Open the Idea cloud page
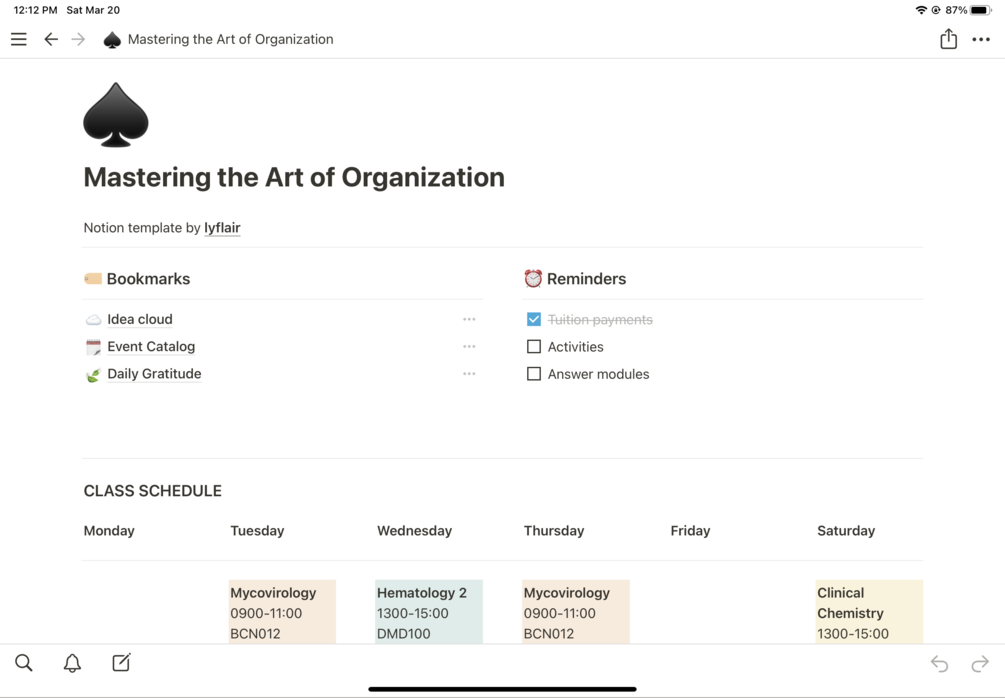Viewport: 1005px width, 698px height. [x=140, y=319]
